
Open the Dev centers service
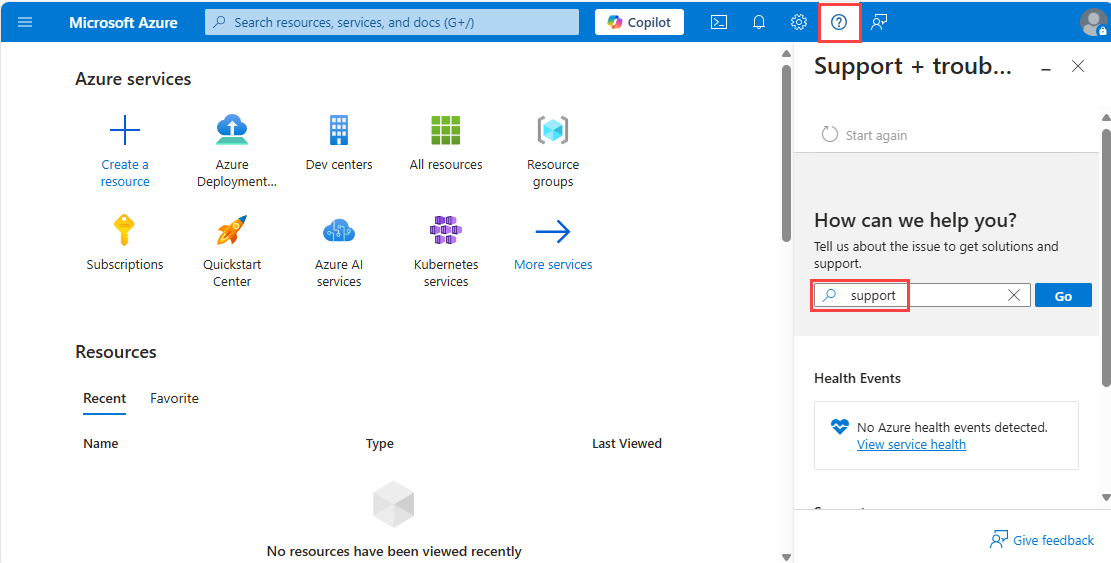pos(339,130)
